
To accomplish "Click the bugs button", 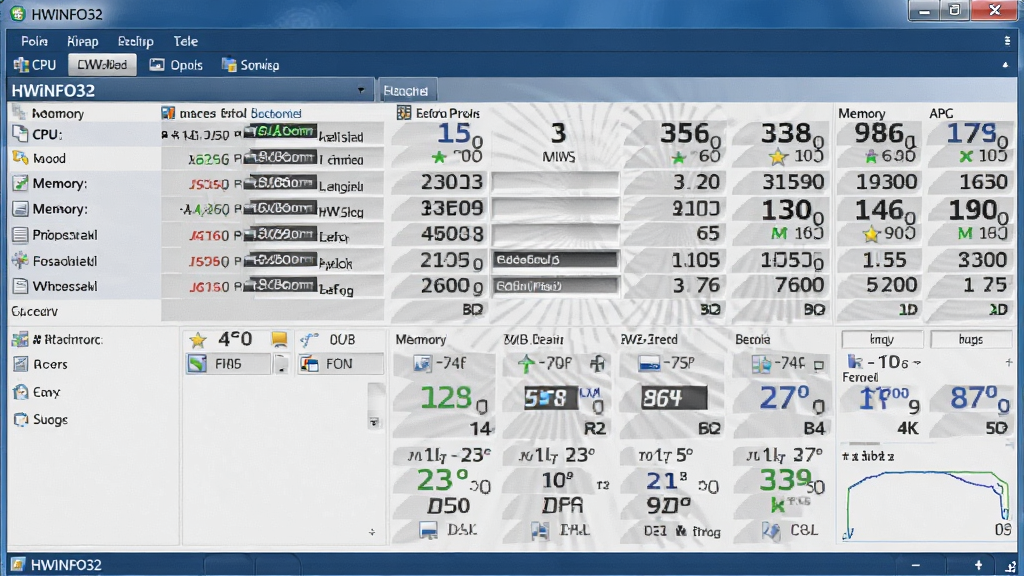I will [970, 340].
